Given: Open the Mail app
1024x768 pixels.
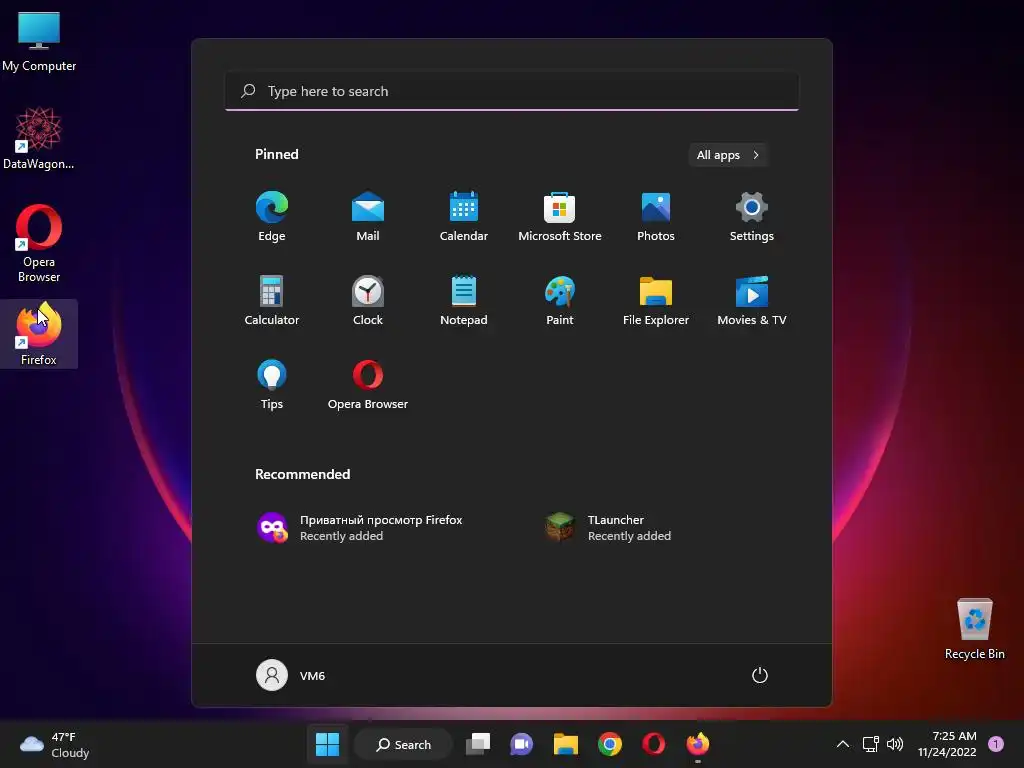Looking at the screenshot, I should click(x=368, y=217).
